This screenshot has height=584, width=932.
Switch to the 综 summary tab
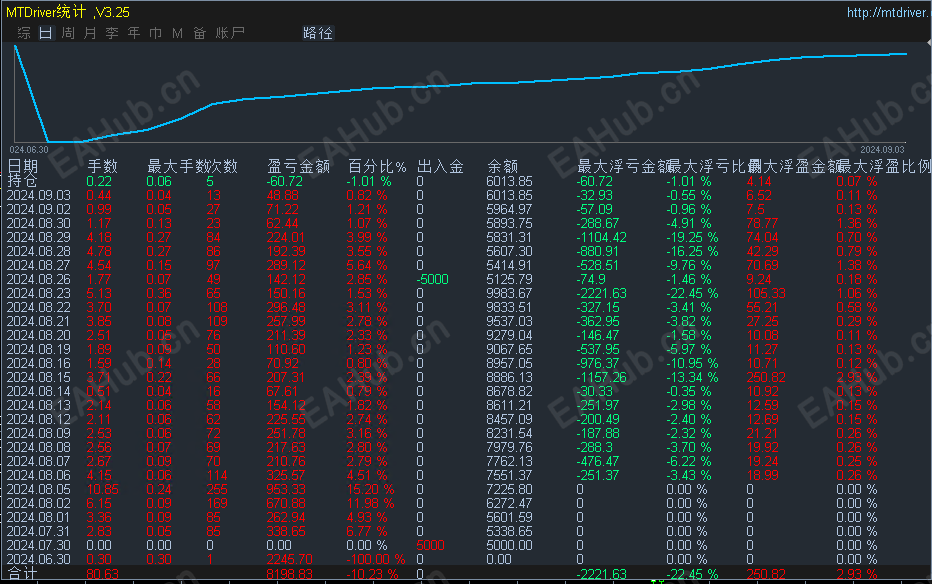point(24,33)
